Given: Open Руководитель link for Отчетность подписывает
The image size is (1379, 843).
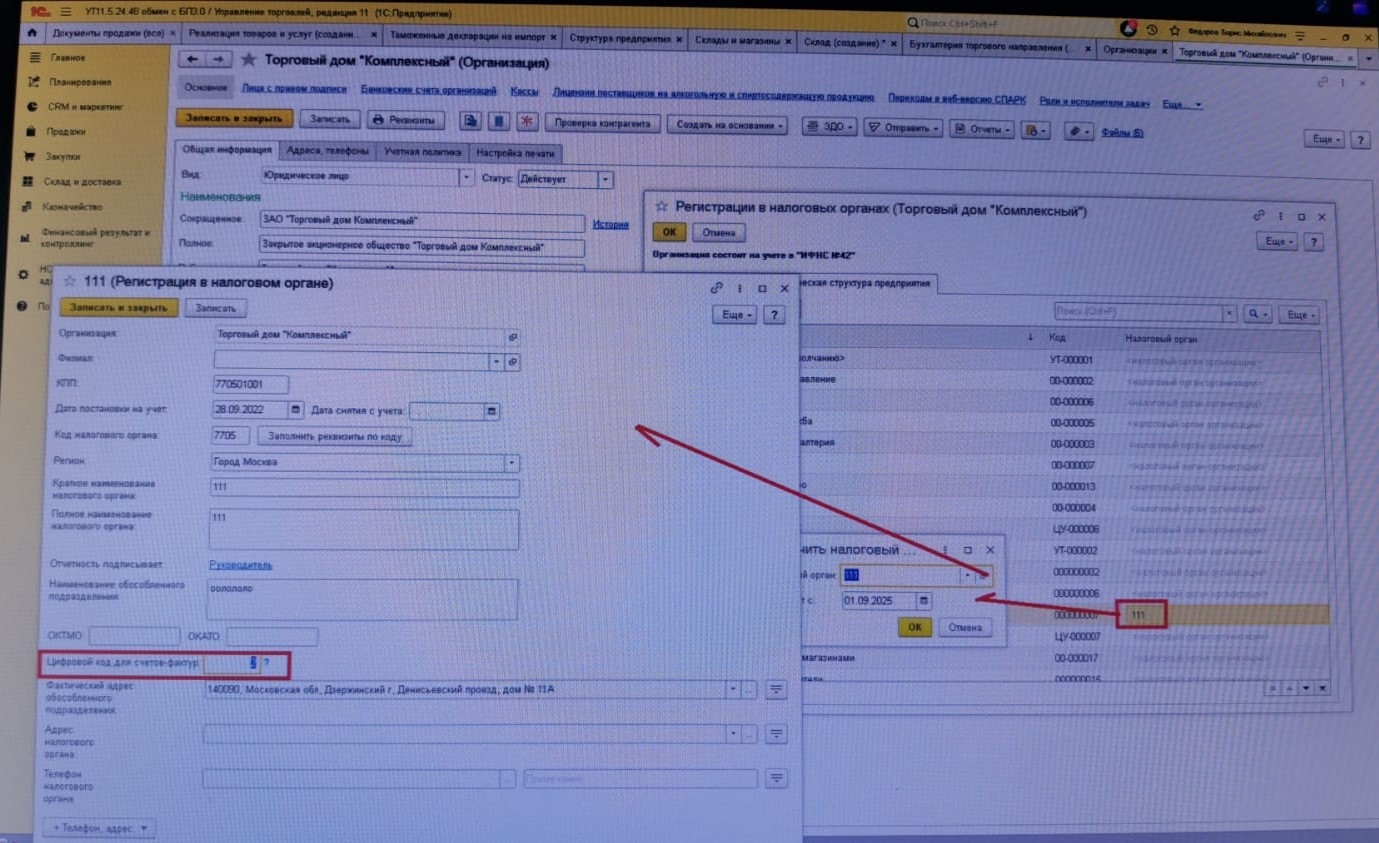Looking at the screenshot, I should pyautogui.click(x=240, y=565).
